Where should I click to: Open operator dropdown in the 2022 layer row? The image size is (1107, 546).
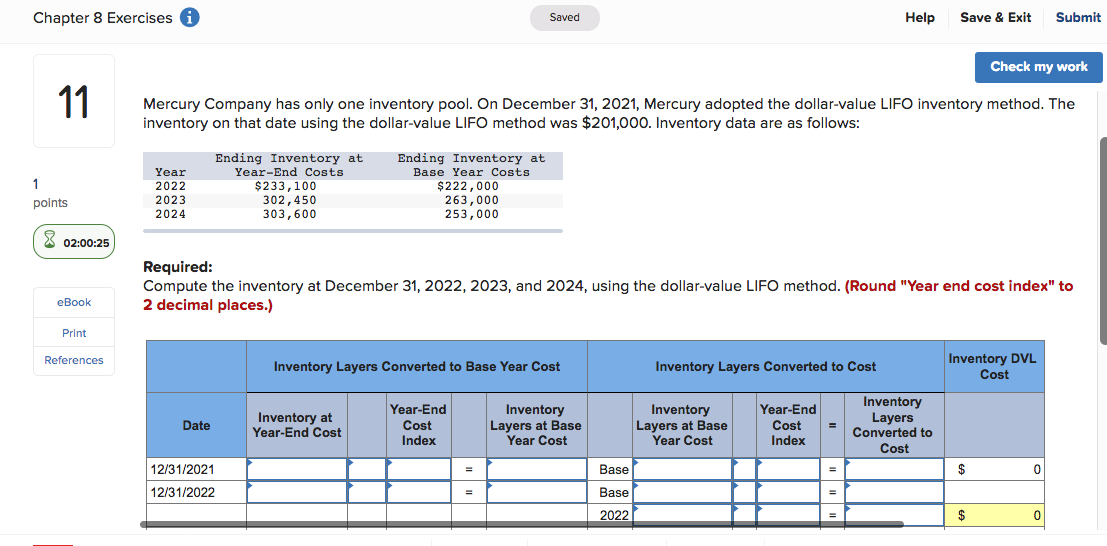(x=744, y=515)
